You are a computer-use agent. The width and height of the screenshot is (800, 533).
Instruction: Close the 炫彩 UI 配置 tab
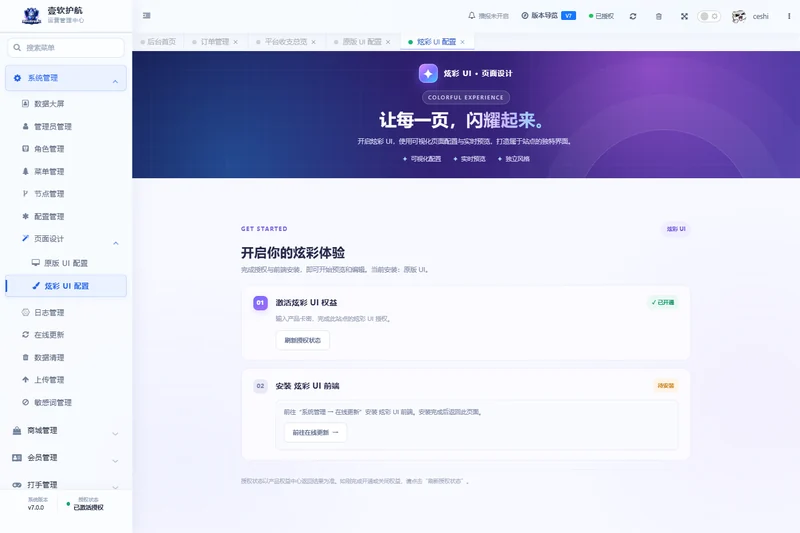pyautogui.click(x=462, y=42)
